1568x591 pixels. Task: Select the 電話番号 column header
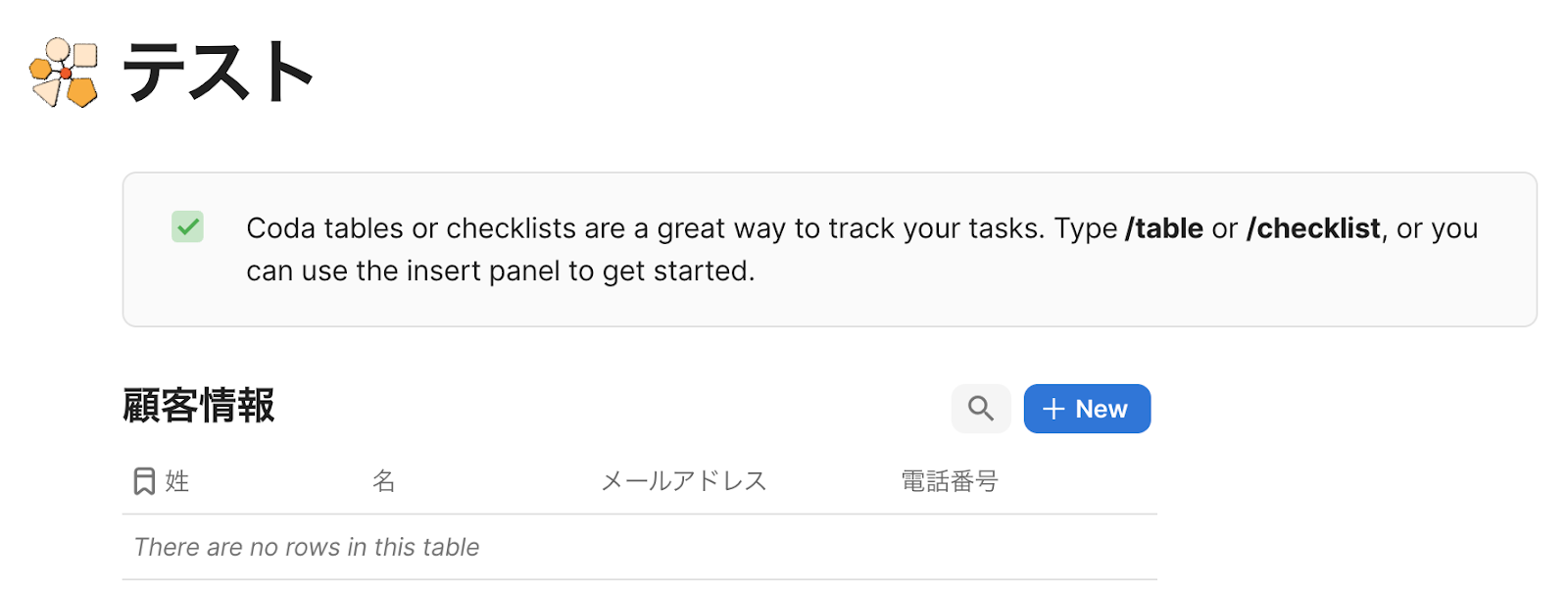pos(949,481)
